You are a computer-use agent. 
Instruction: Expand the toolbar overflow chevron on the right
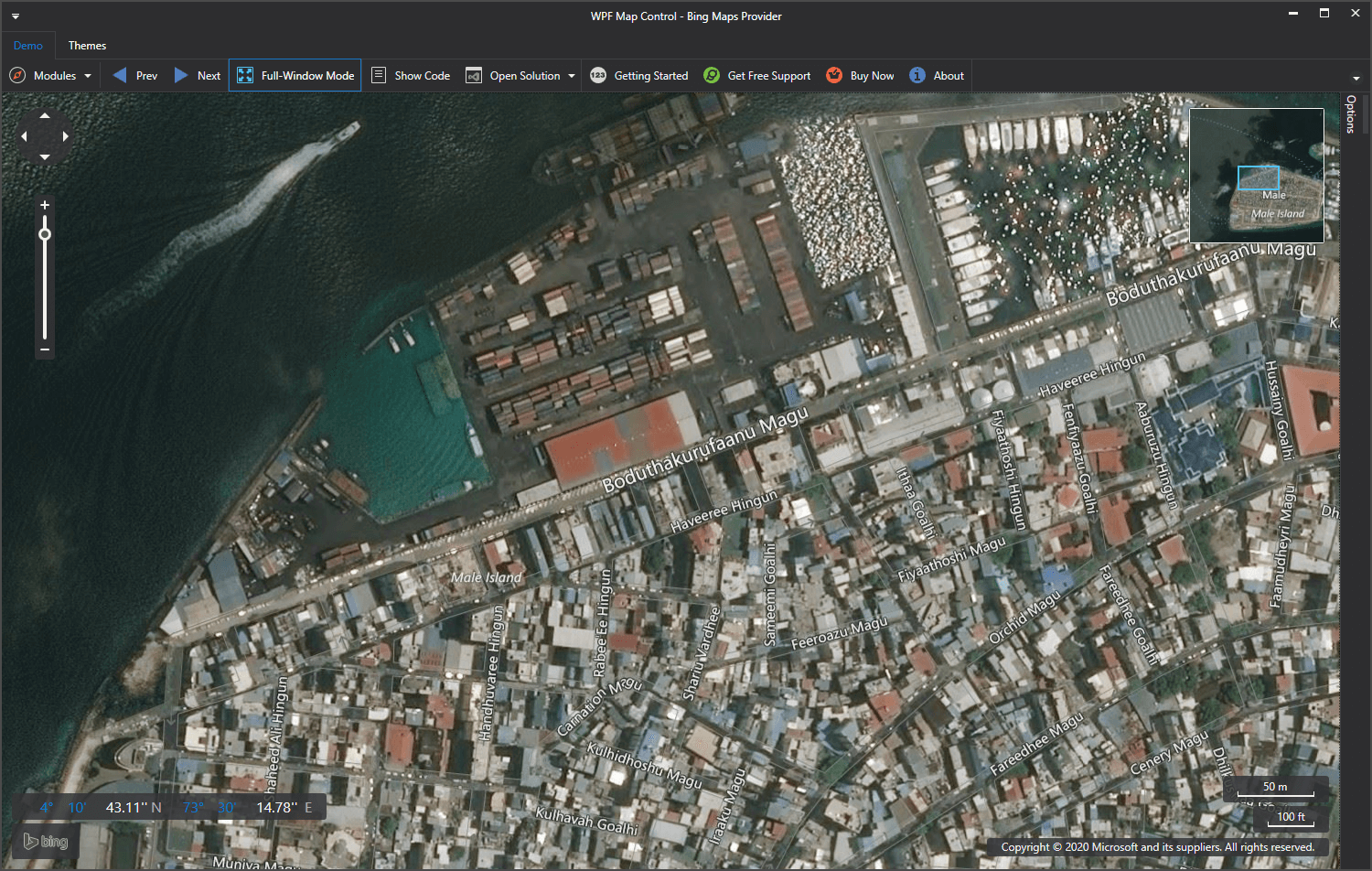(1356, 79)
